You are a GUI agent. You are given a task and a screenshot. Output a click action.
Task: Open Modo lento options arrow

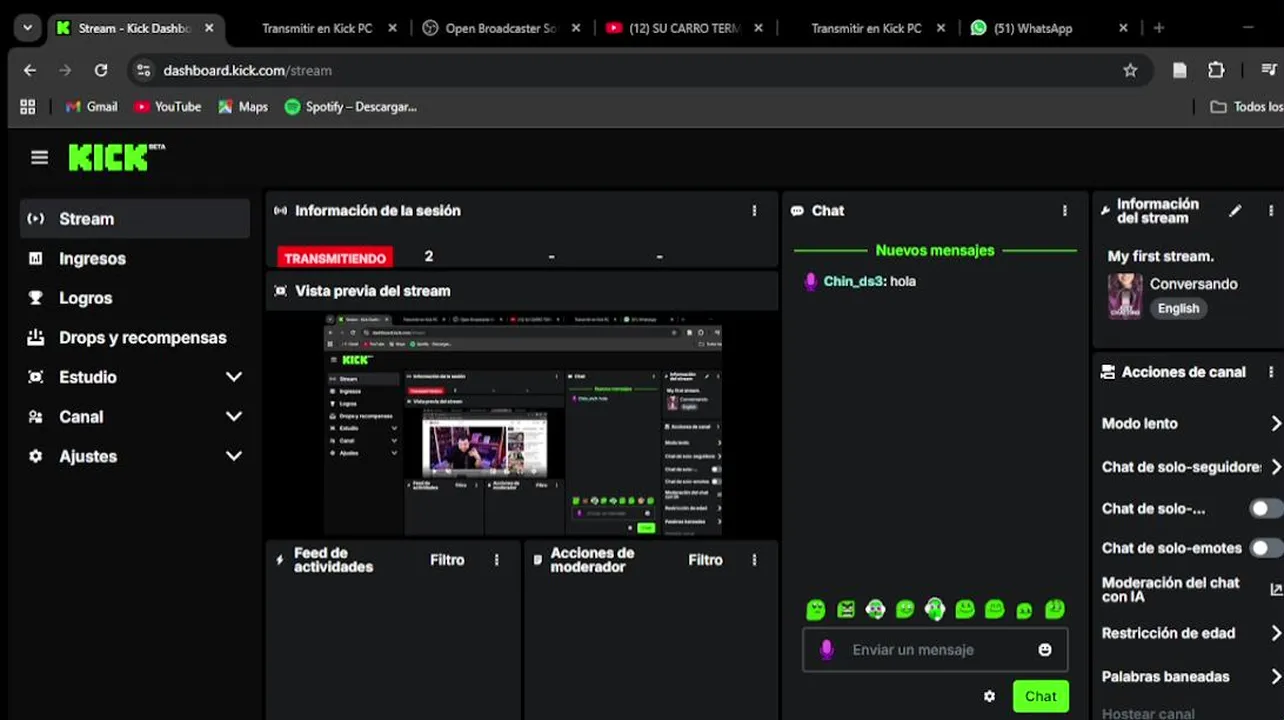click(x=1276, y=423)
